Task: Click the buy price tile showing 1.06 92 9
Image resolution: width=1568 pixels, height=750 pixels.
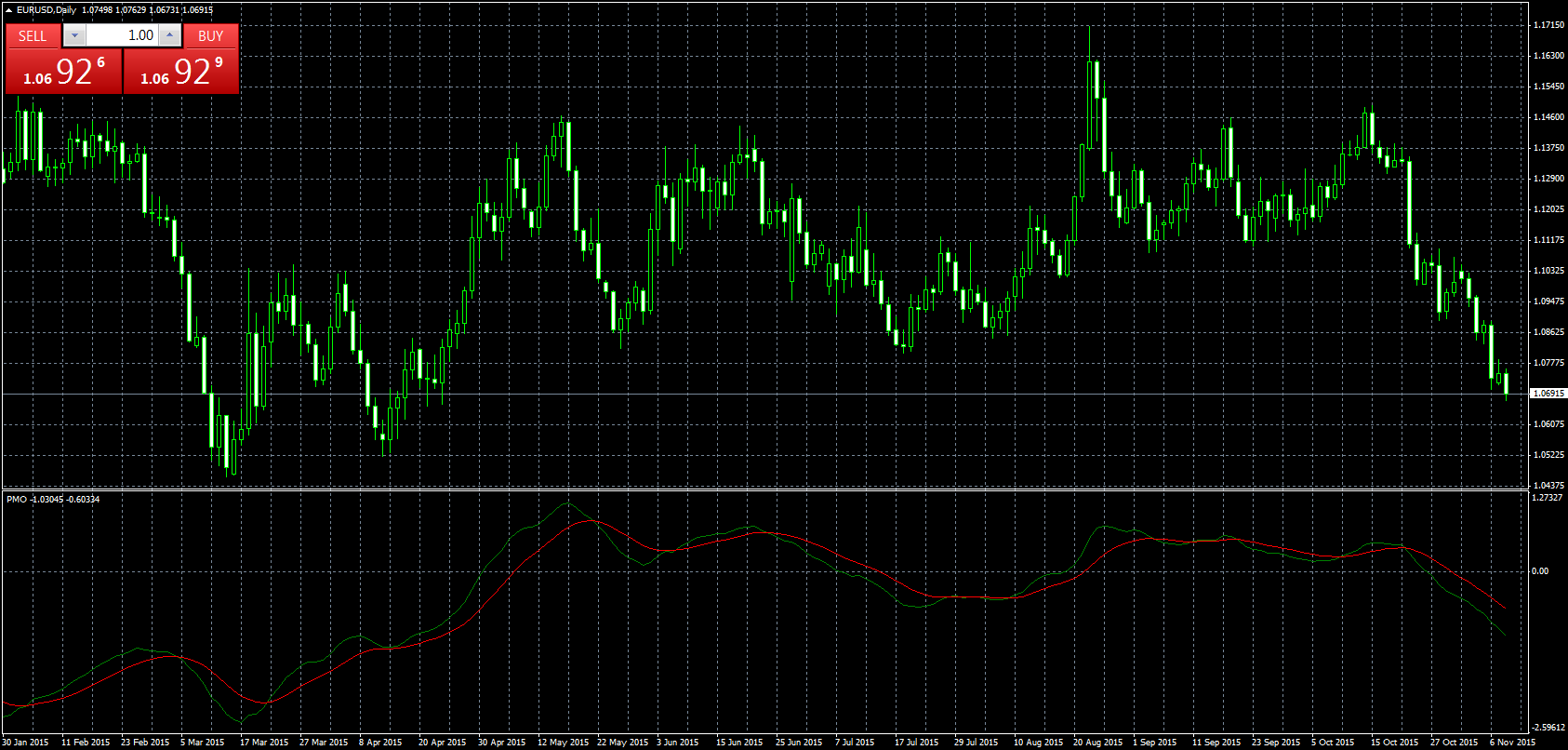Action: pos(181,72)
